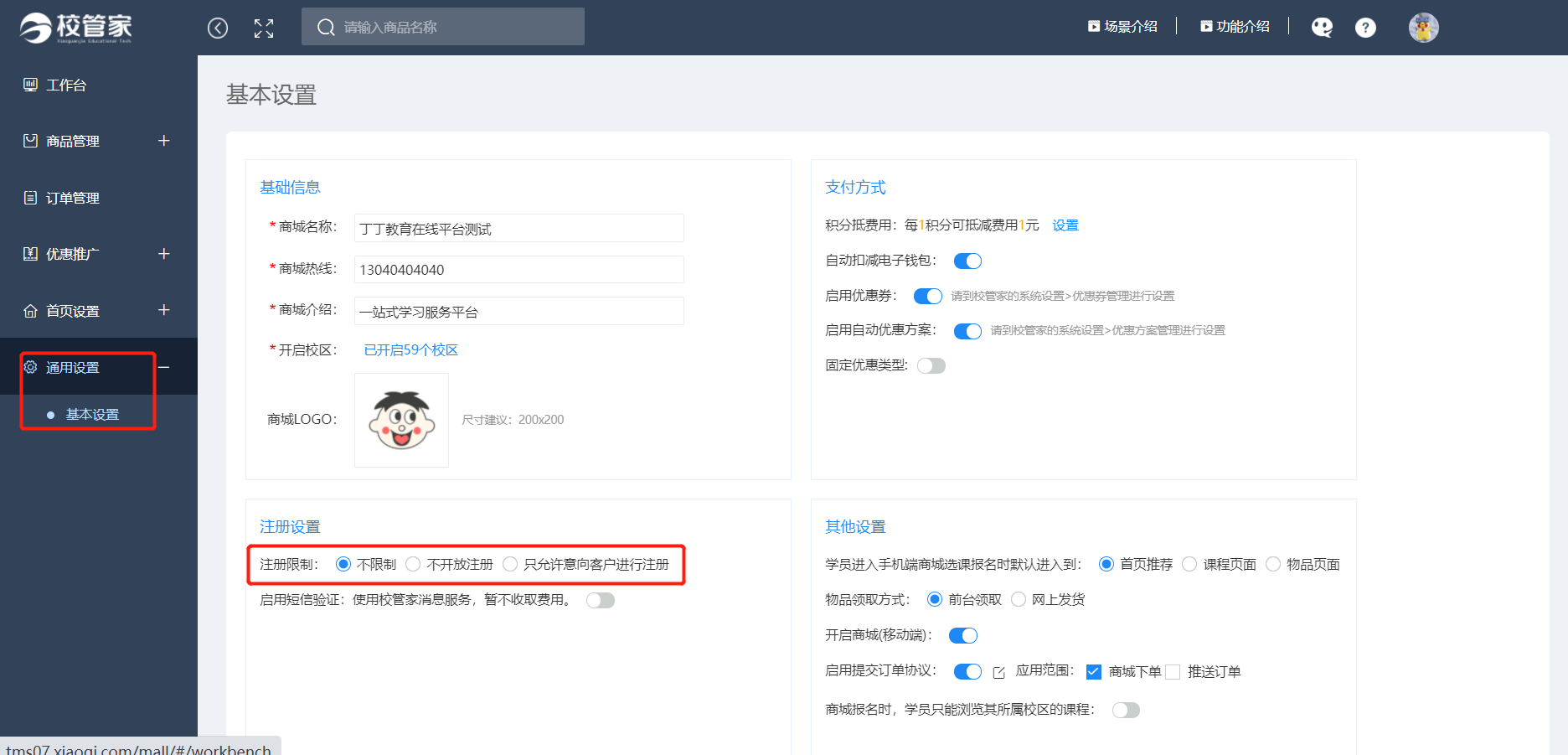Collapse 通用设置 with minus icon
This screenshot has height=755, width=1568.
click(164, 367)
